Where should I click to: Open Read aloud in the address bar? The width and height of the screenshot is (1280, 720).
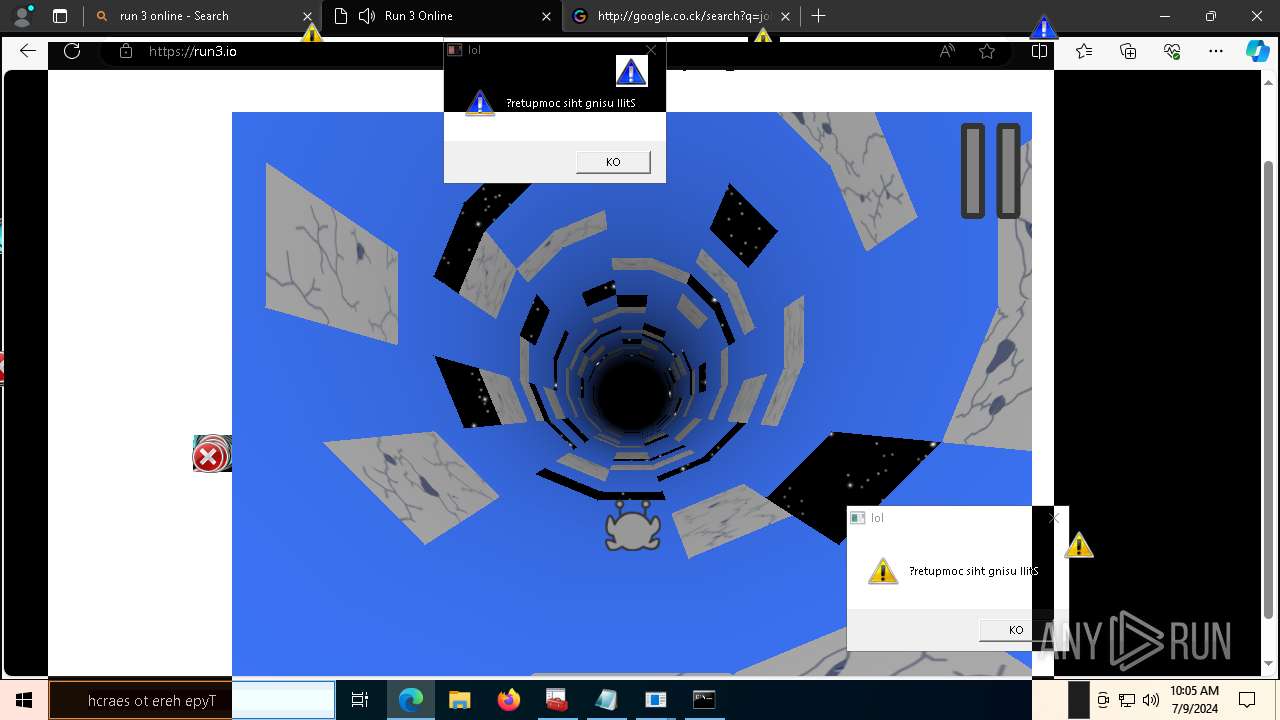[x=947, y=51]
